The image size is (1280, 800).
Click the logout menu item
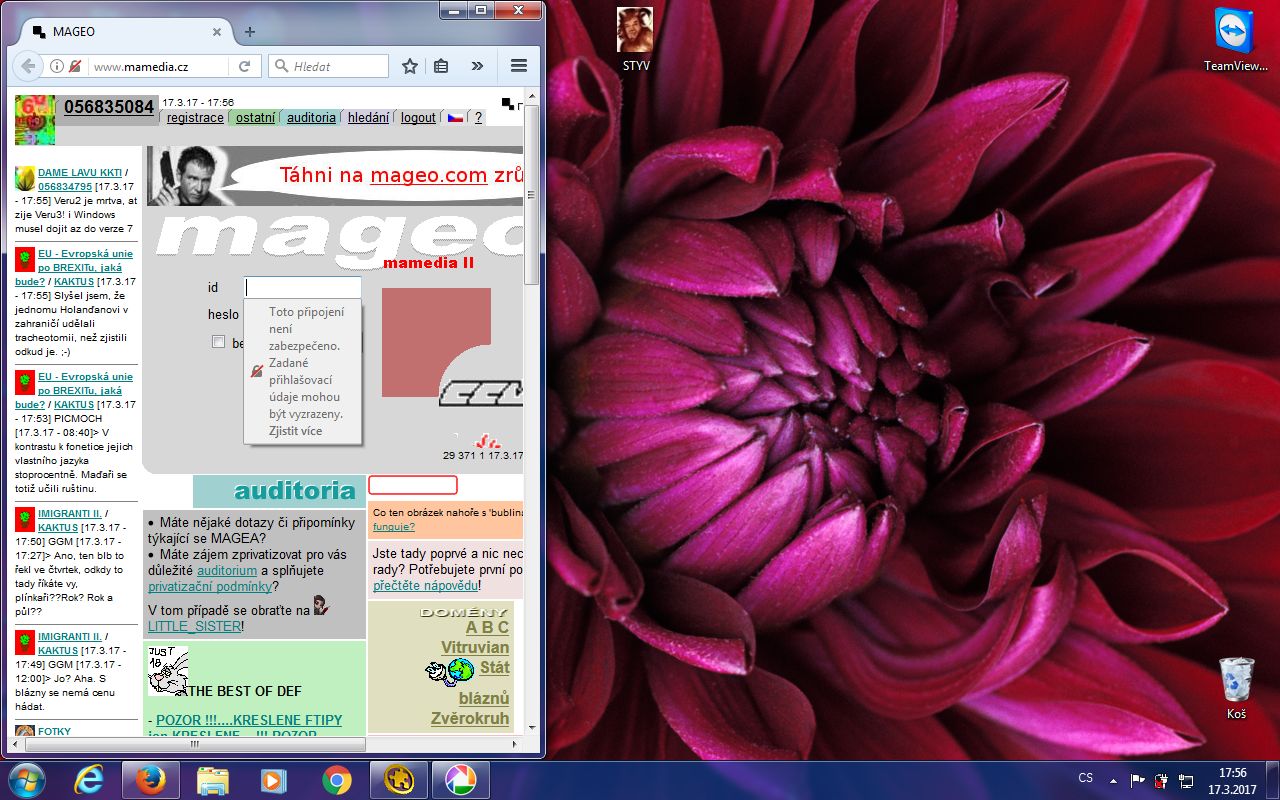(418, 117)
